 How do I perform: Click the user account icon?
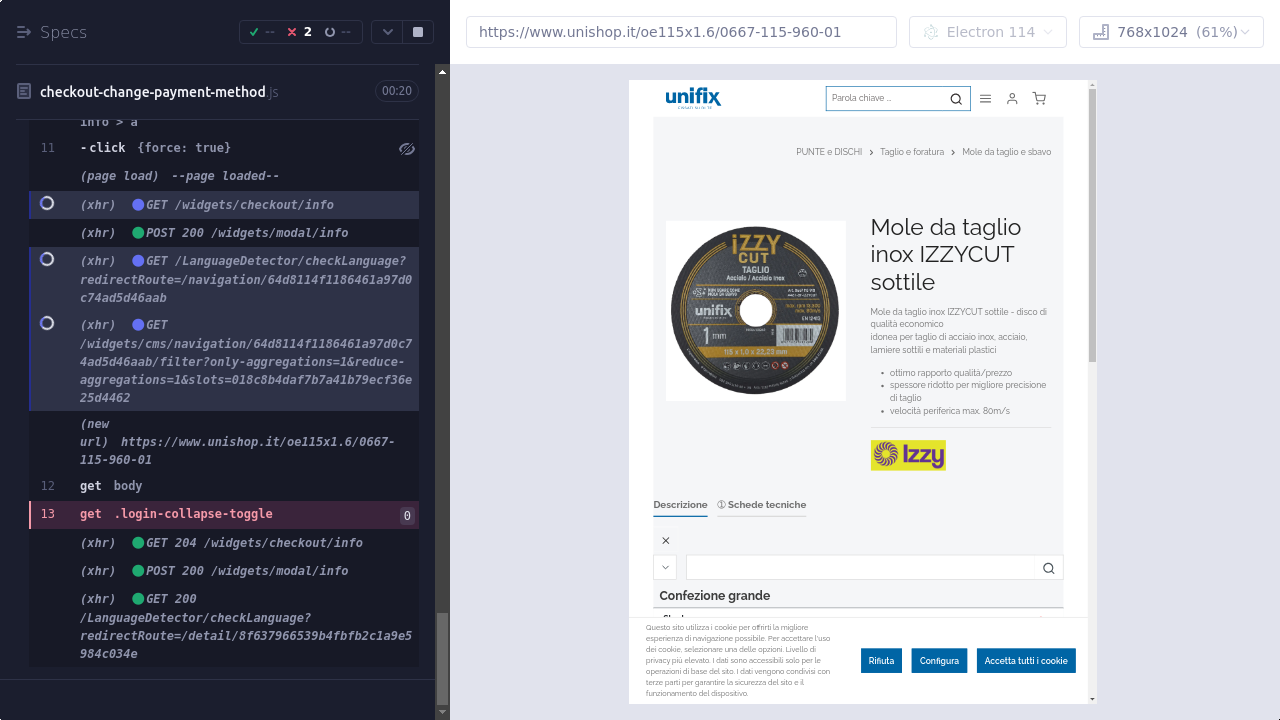(1012, 99)
